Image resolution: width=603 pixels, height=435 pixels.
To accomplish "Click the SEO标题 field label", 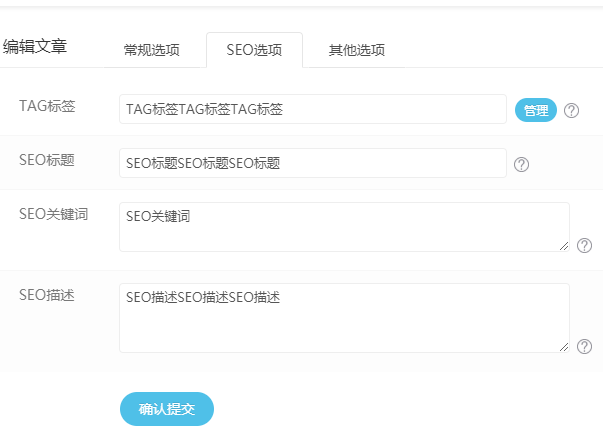I will [47, 160].
